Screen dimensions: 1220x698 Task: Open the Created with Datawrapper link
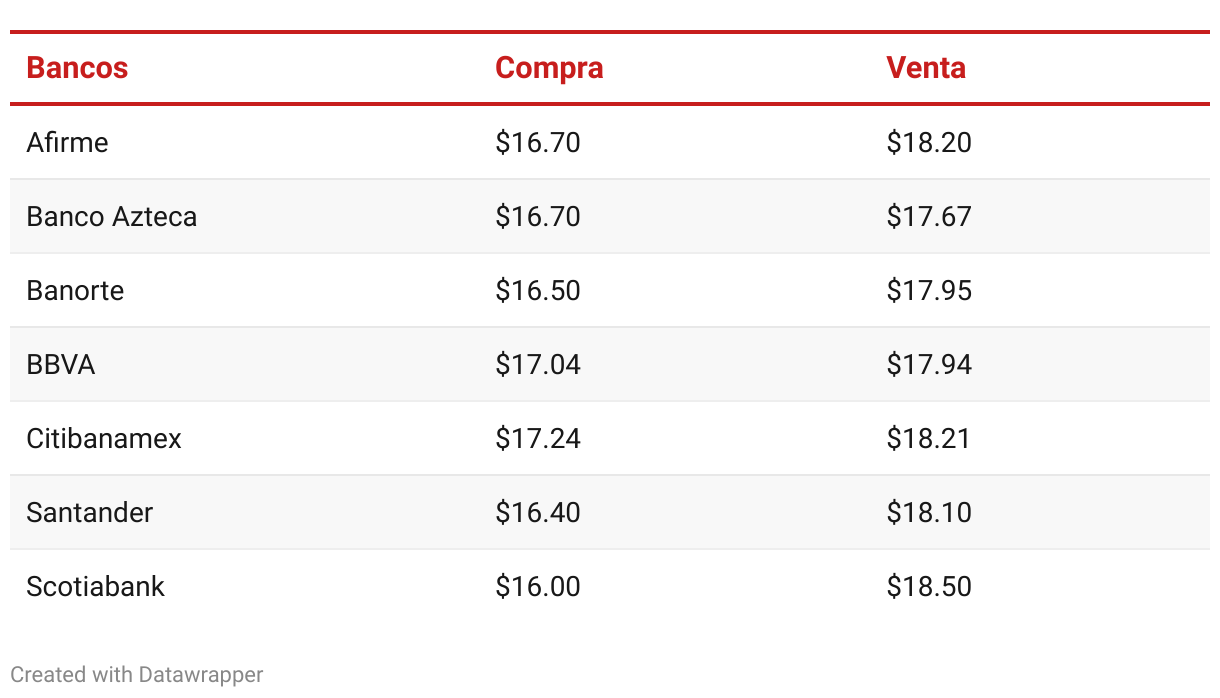click(x=137, y=675)
